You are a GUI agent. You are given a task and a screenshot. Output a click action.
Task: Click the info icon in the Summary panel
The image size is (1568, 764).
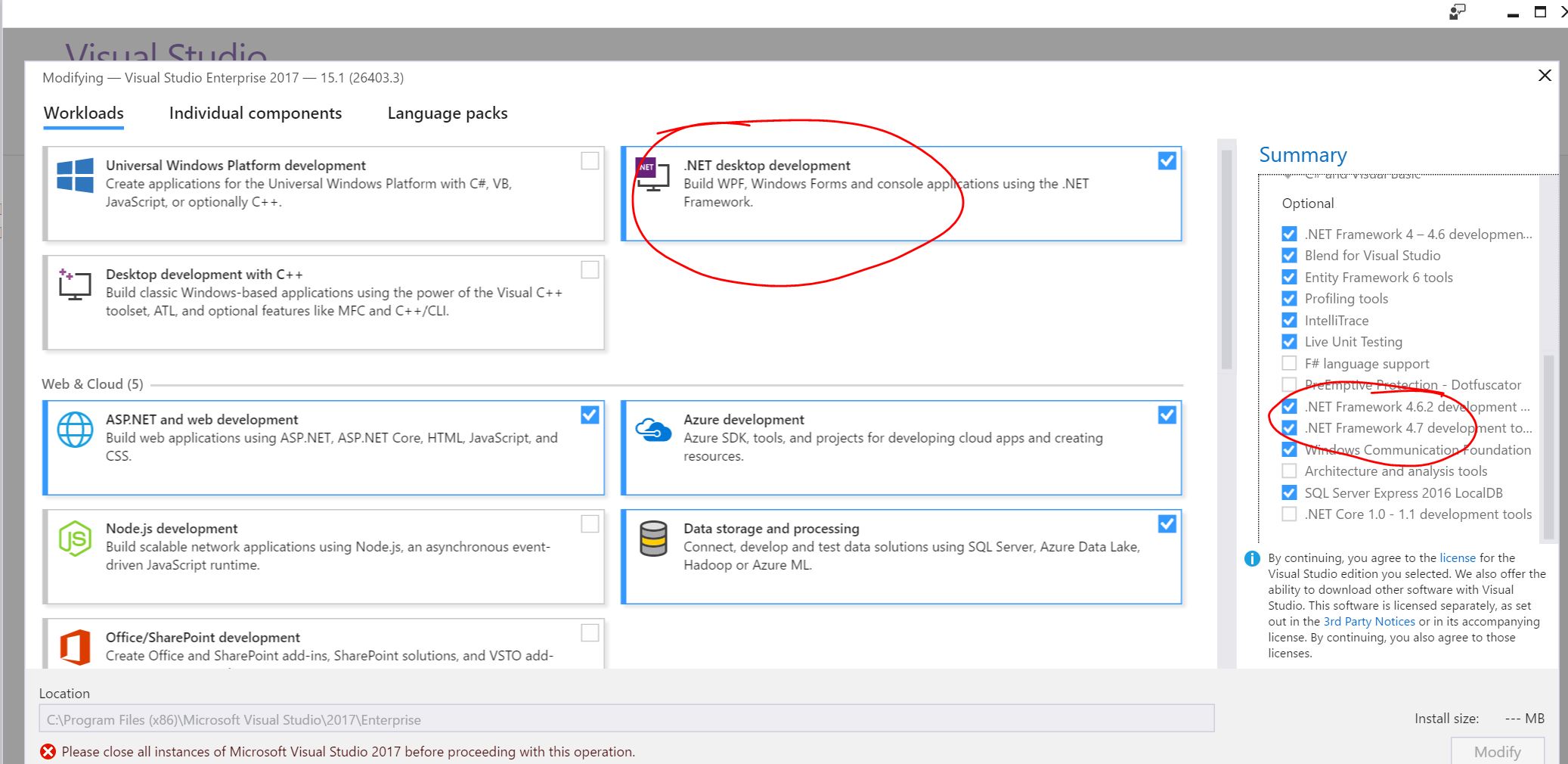[1251, 558]
